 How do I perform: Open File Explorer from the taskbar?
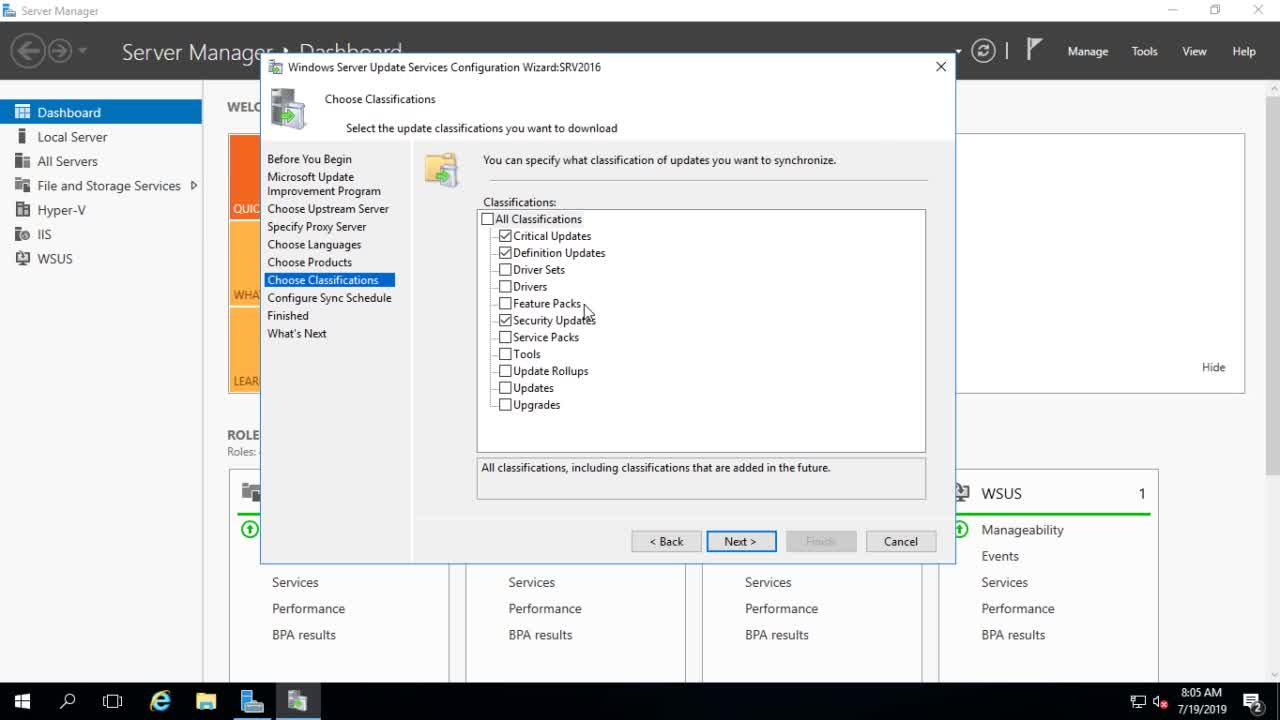(x=206, y=701)
